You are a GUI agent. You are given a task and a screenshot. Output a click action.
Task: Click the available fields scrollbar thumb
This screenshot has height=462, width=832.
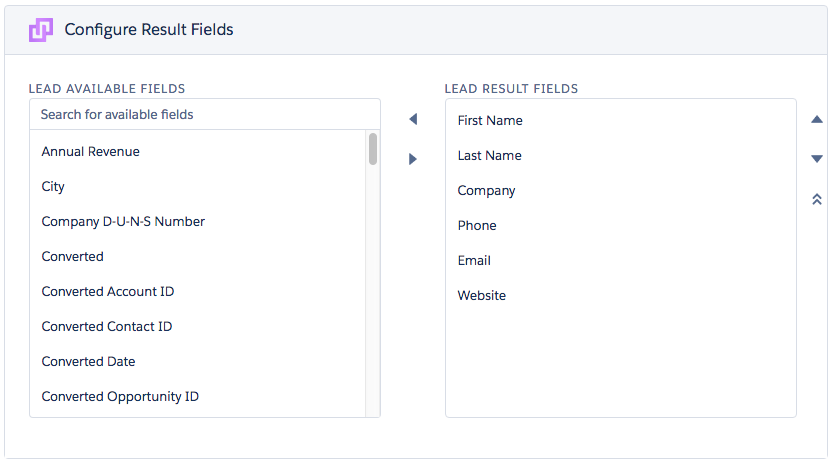(x=373, y=149)
